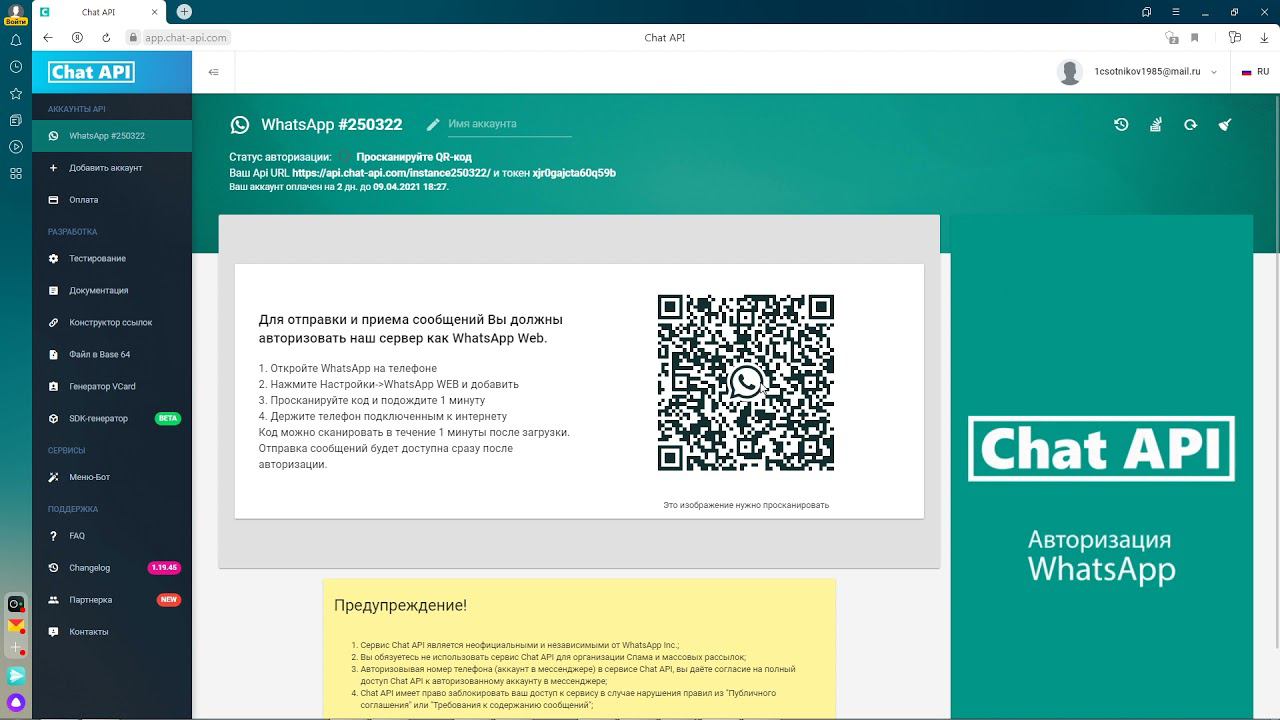Open notifications bell in browser side panel
The width and height of the screenshot is (1280, 720).
(x=16, y=41)
